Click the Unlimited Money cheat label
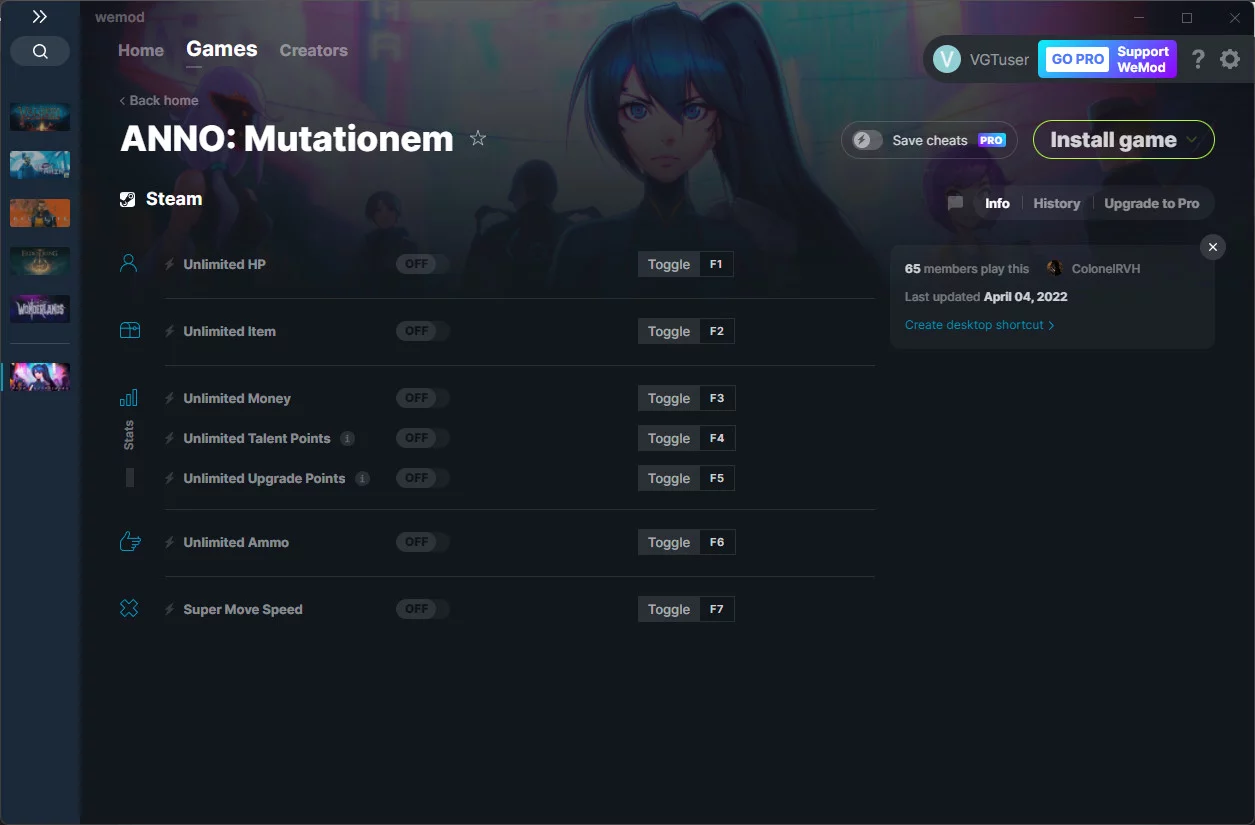The image size is (1255, 825). coord(237,398)
